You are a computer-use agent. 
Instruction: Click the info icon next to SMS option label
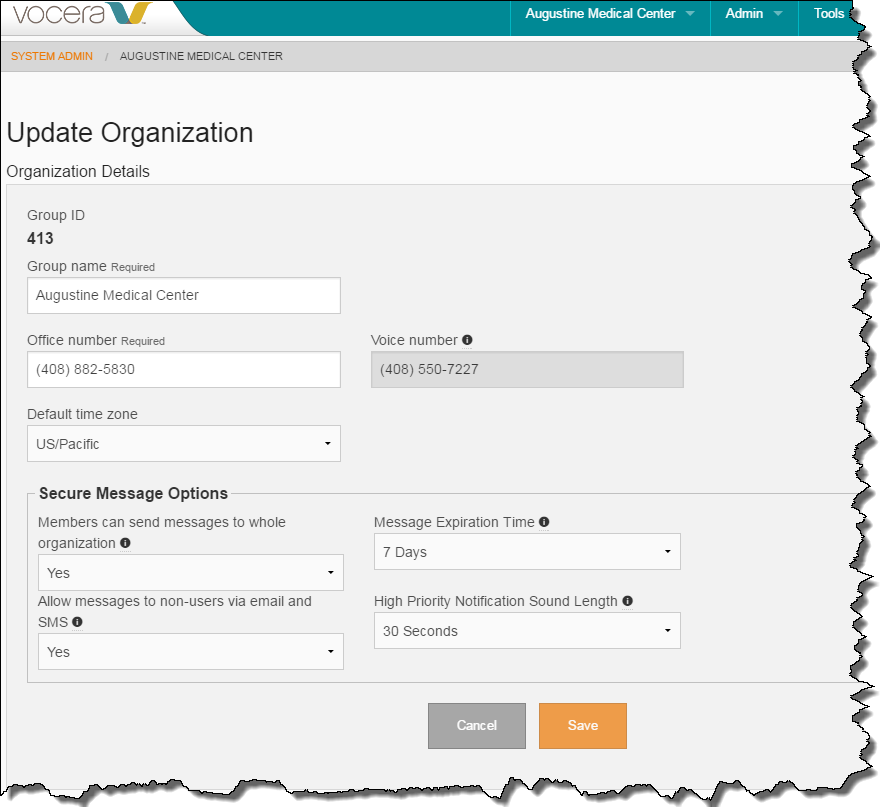[x=77, y=622]
